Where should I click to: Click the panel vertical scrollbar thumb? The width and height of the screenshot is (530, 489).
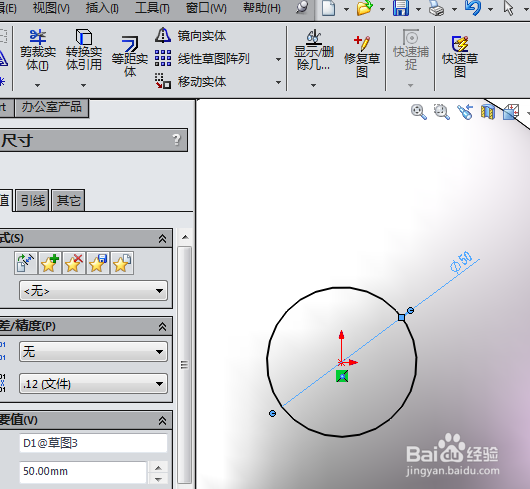click(x=185, y=365)
